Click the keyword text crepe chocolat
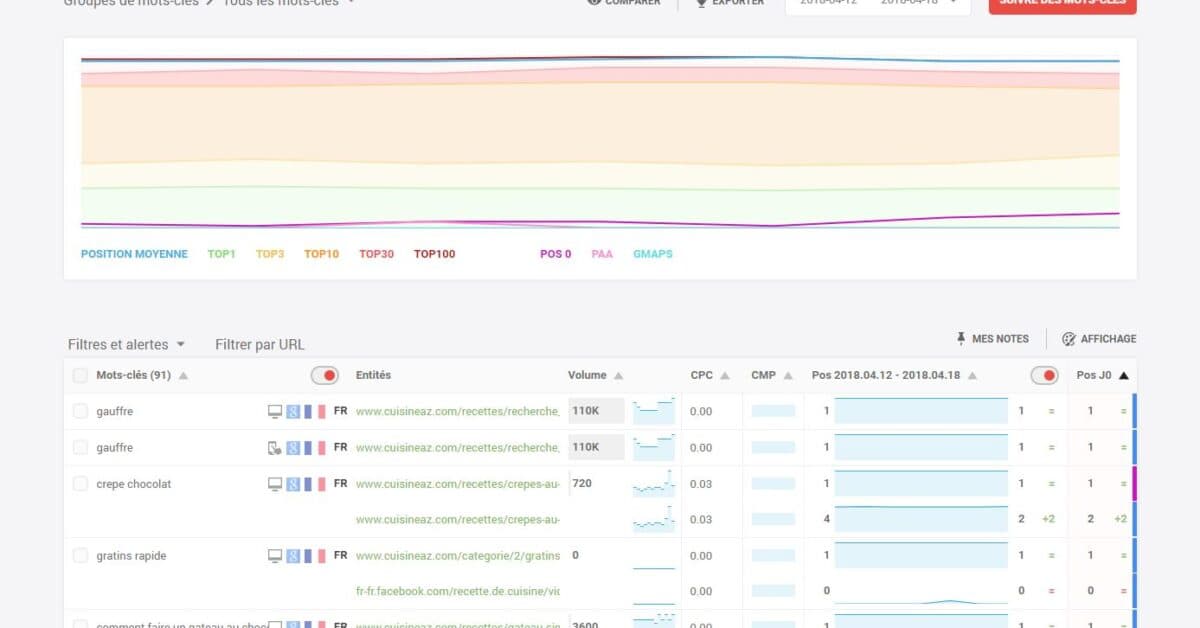This screenshot has width=1200, height=628. 134,484
